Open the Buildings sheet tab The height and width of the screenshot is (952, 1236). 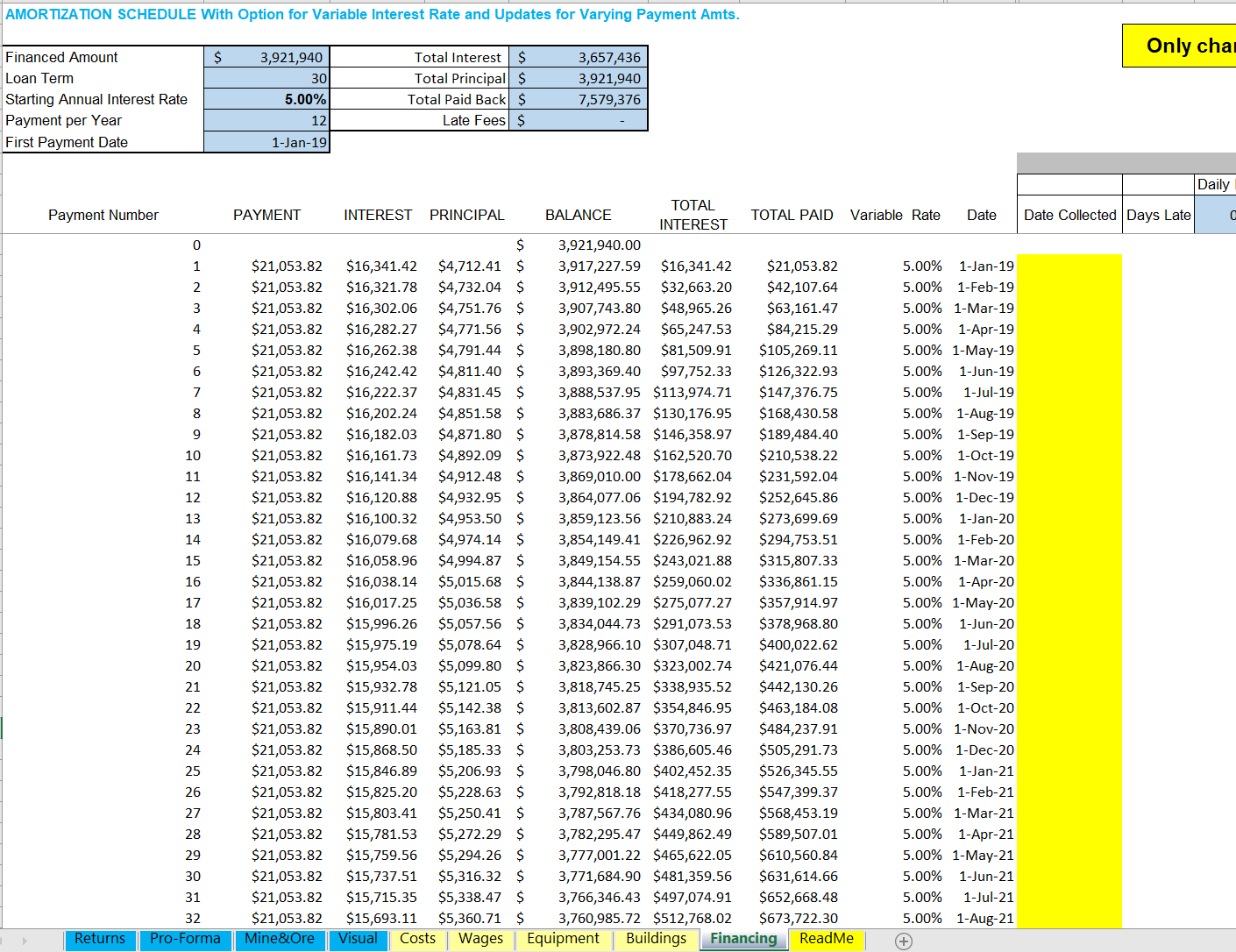point(656,939)
